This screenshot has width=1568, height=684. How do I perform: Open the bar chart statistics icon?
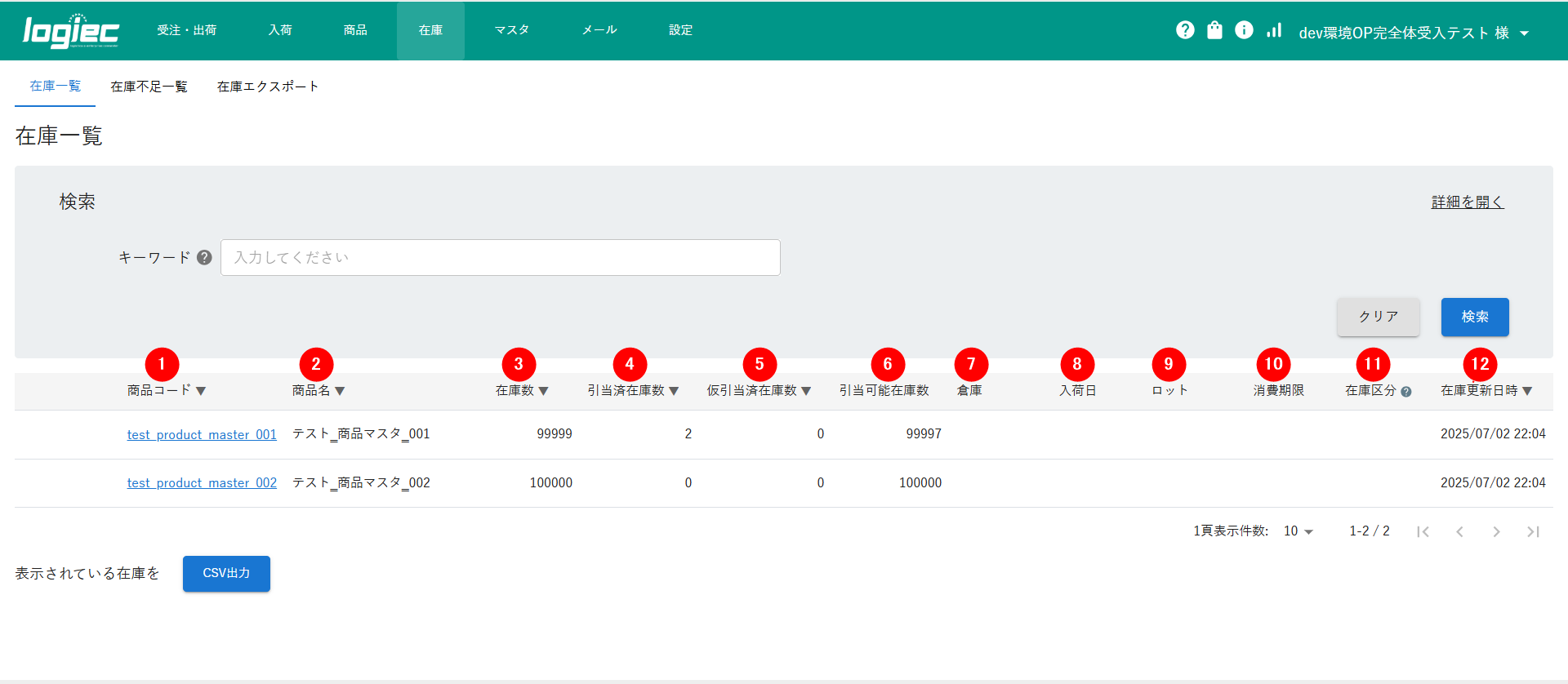1274,30
